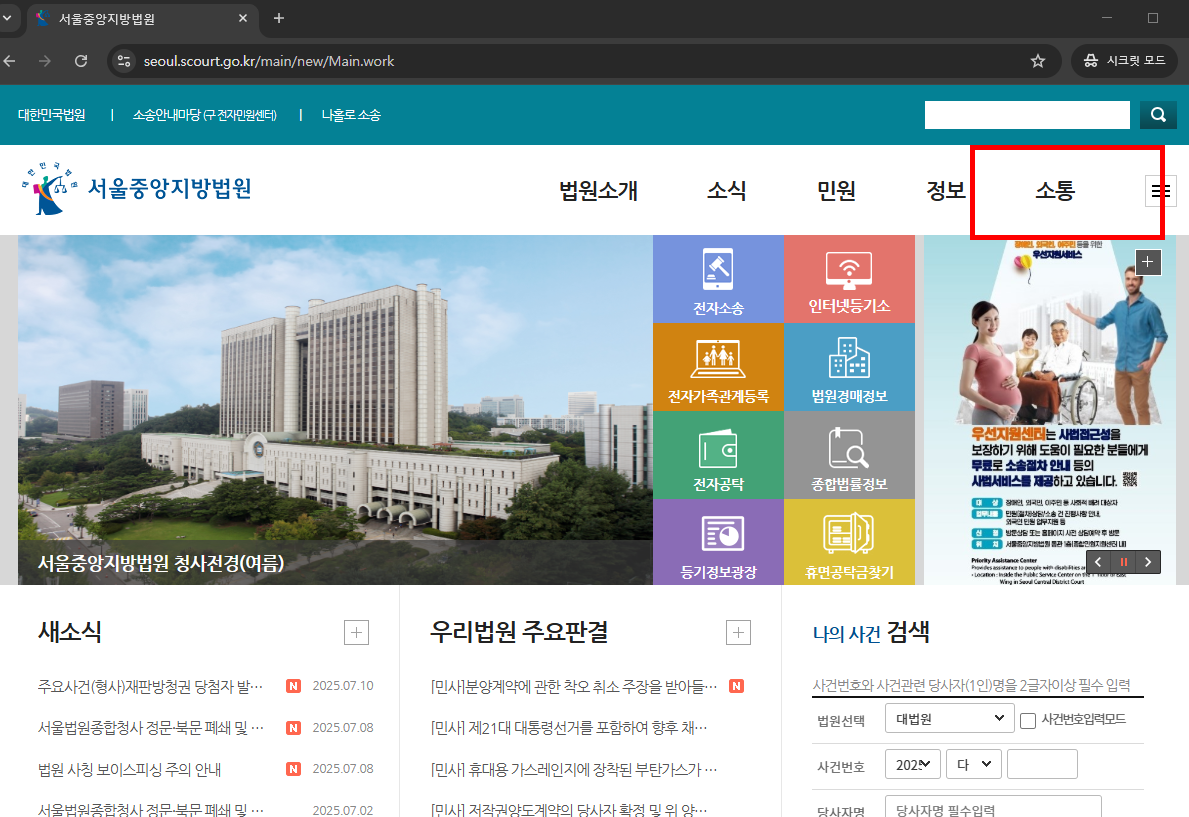Toggle the 사건번호입력모드 checkbox
The height and width of the screenshot is (817, 1189).
[x=1027, y=721]
